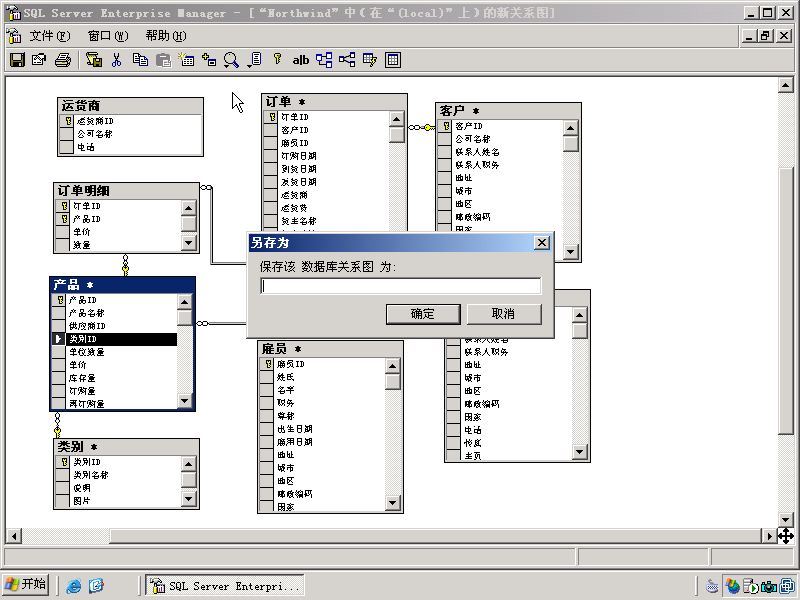Select highlighted 类别ID row in 产品 table
Viewport: 800px width, 600px height.
coord(115,339)
